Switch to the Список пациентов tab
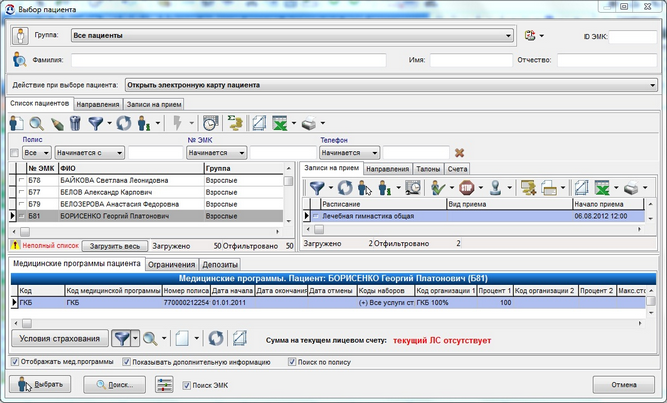Viewport: 667px width, 403px height. pos(40,103)
